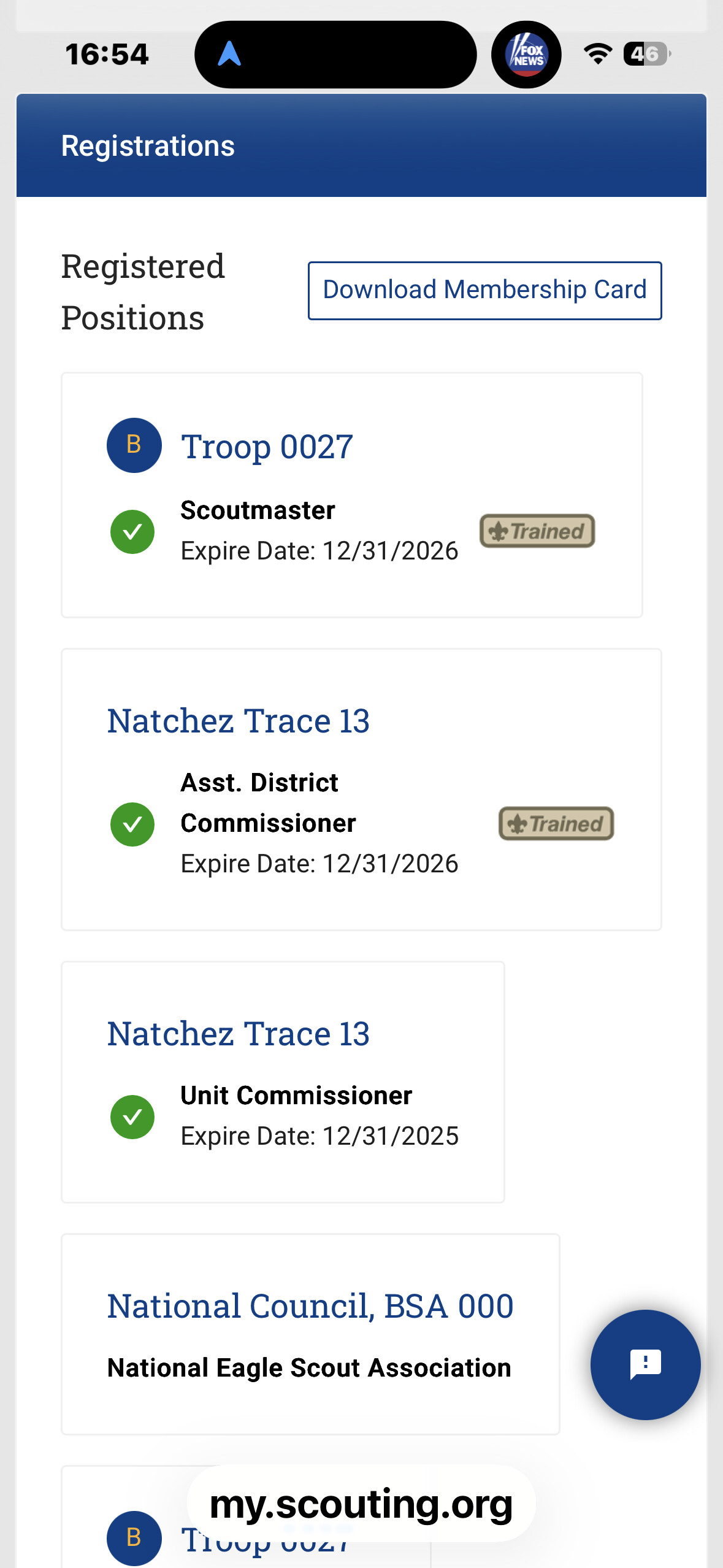Click the Download Membership Card button
Screen dimensions: 723x1568
[484, 290]
